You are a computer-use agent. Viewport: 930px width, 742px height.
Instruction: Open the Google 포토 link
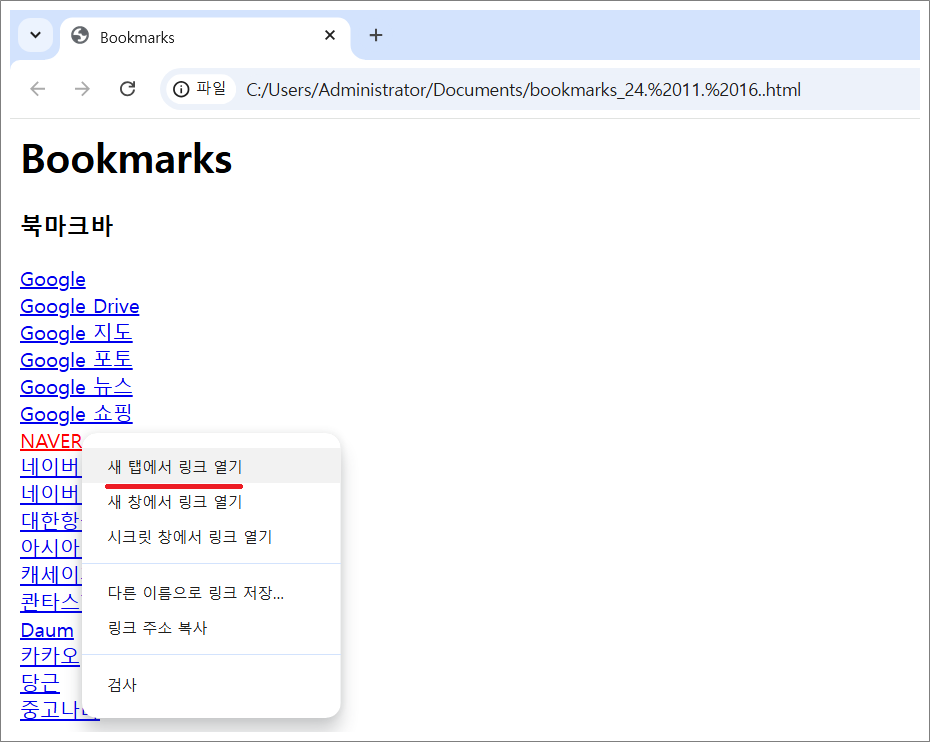tap(77, 360)
